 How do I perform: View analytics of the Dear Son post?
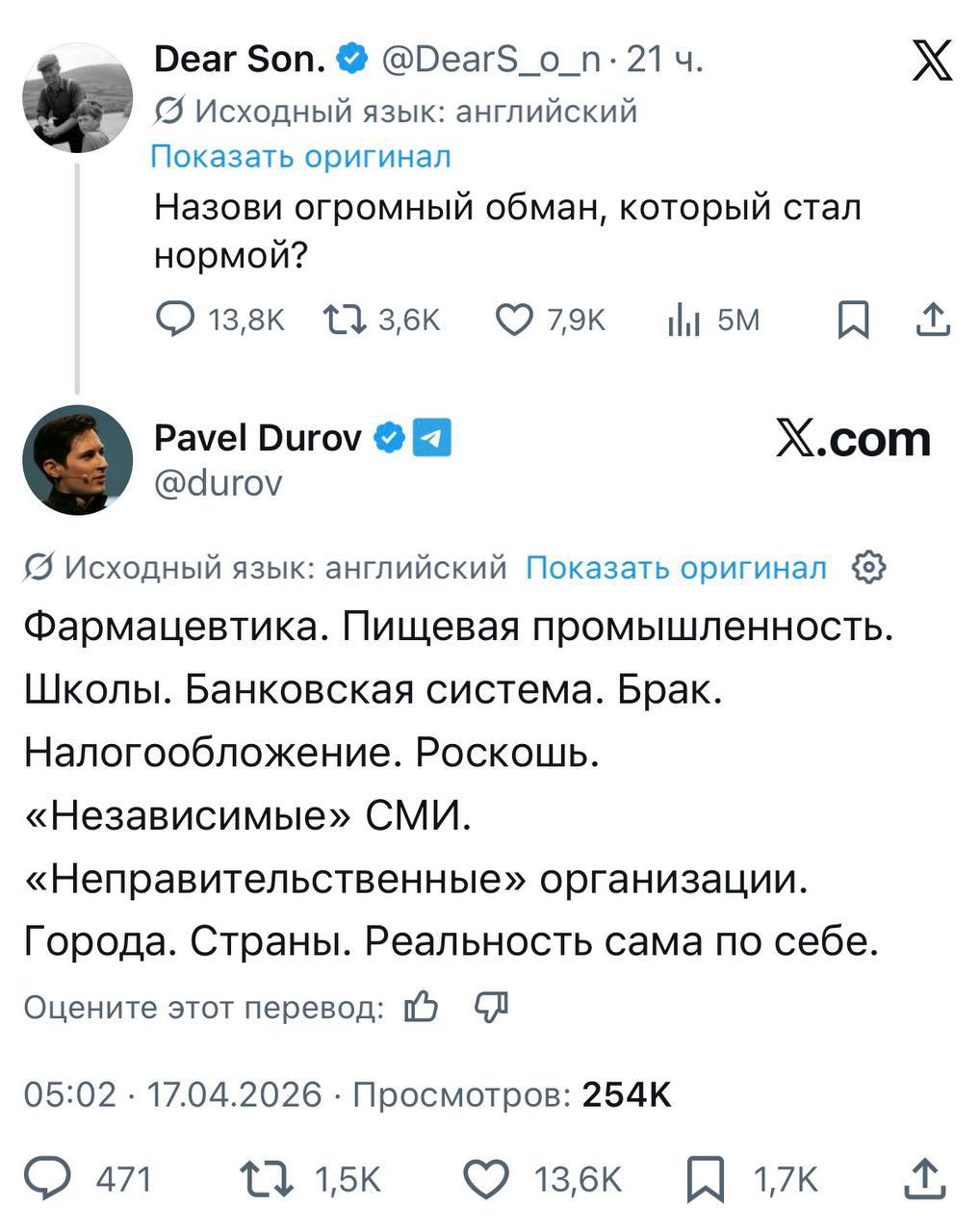(x=683, y=320)
